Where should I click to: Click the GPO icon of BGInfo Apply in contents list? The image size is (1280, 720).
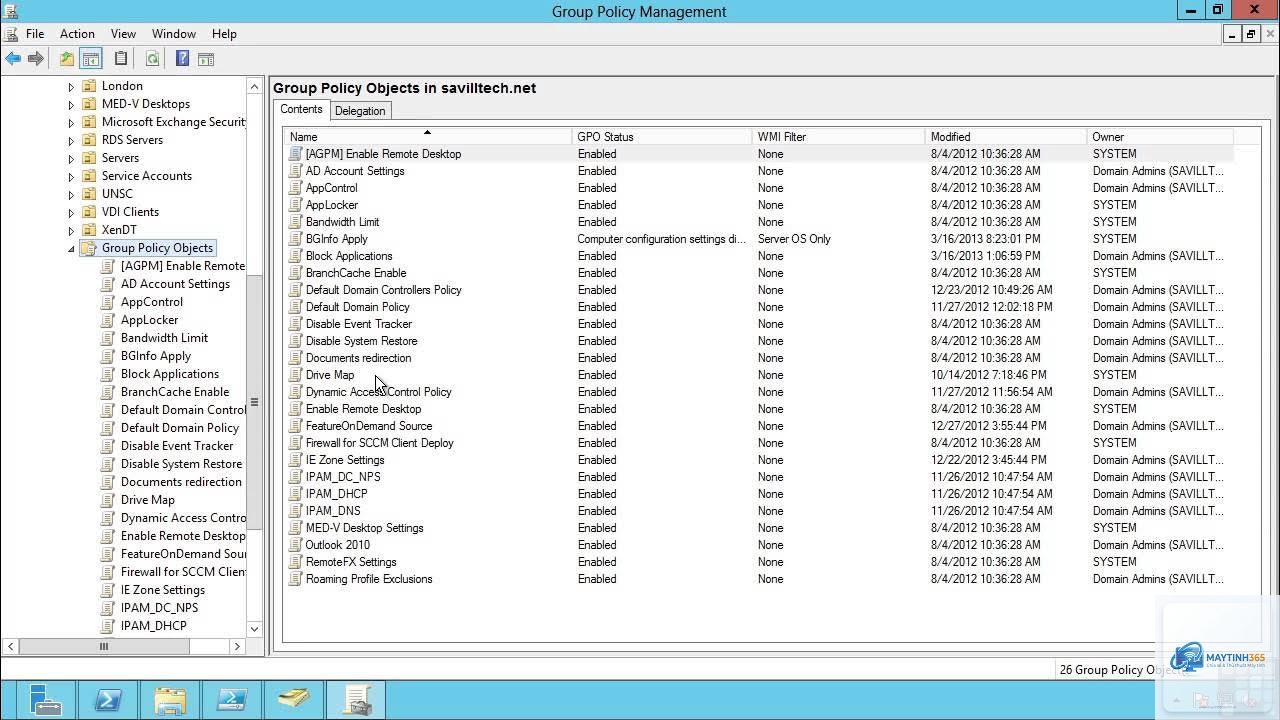point(295,239)
